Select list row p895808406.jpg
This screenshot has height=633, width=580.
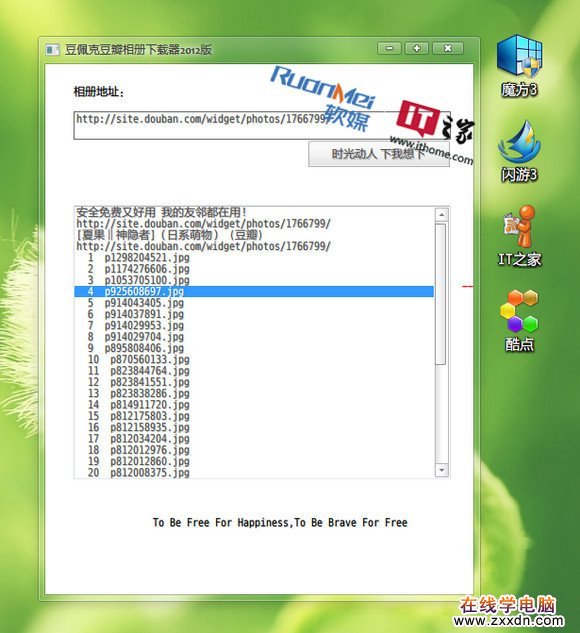click(254, 348)
